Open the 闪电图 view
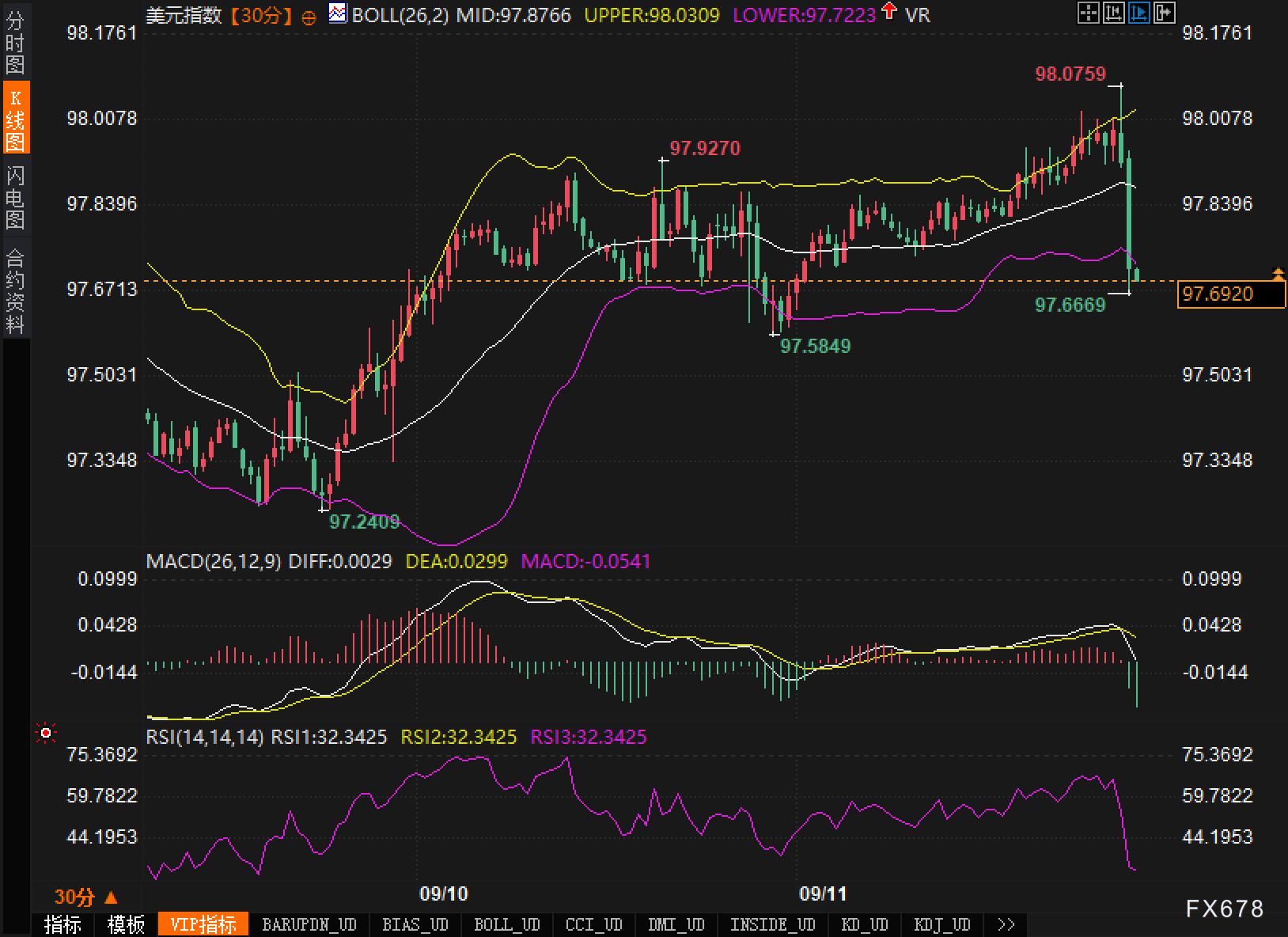Image resolution: width=1288 pixels, height=937 pixels. (15, 197)
